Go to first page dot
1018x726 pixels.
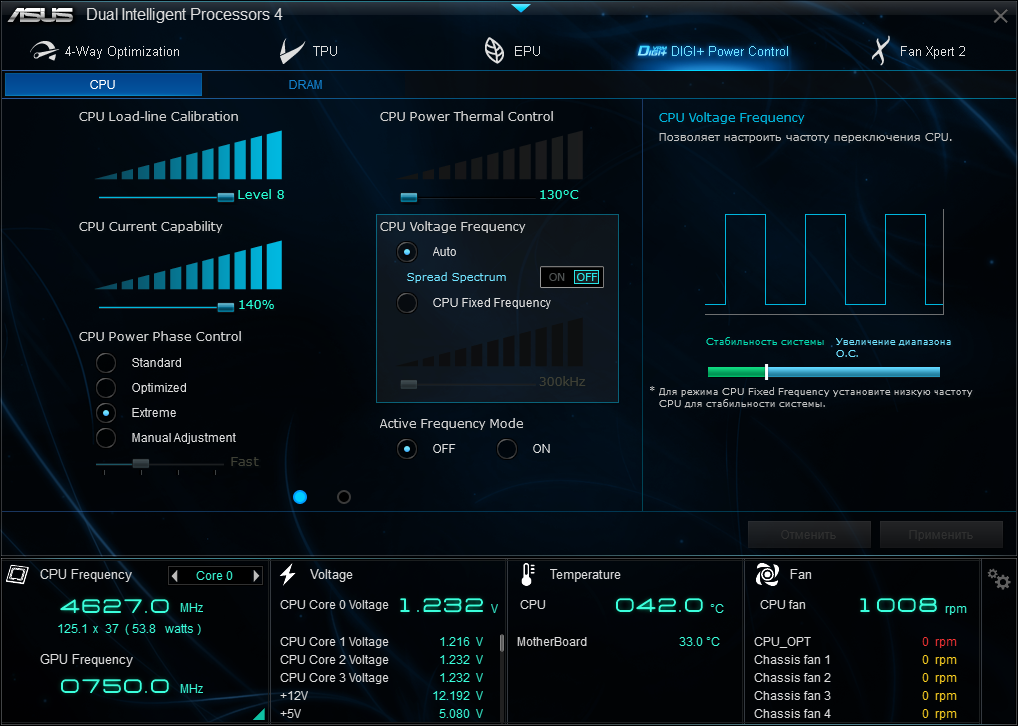300,497
